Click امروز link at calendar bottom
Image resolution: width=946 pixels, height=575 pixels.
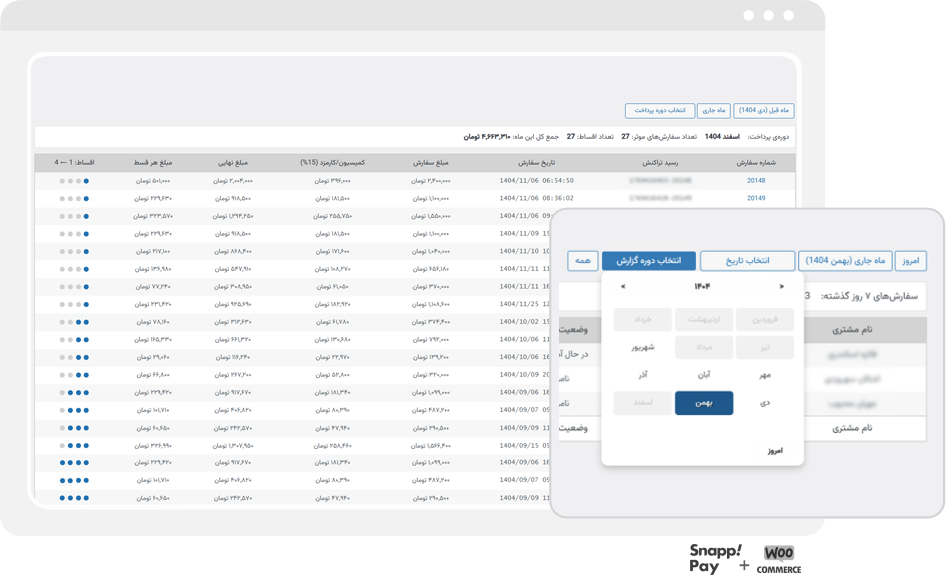775,451
